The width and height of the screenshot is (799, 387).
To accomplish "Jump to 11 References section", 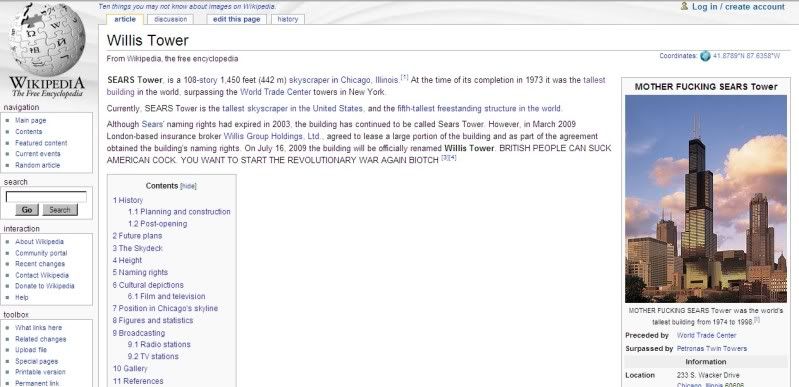I will [138, 381].
